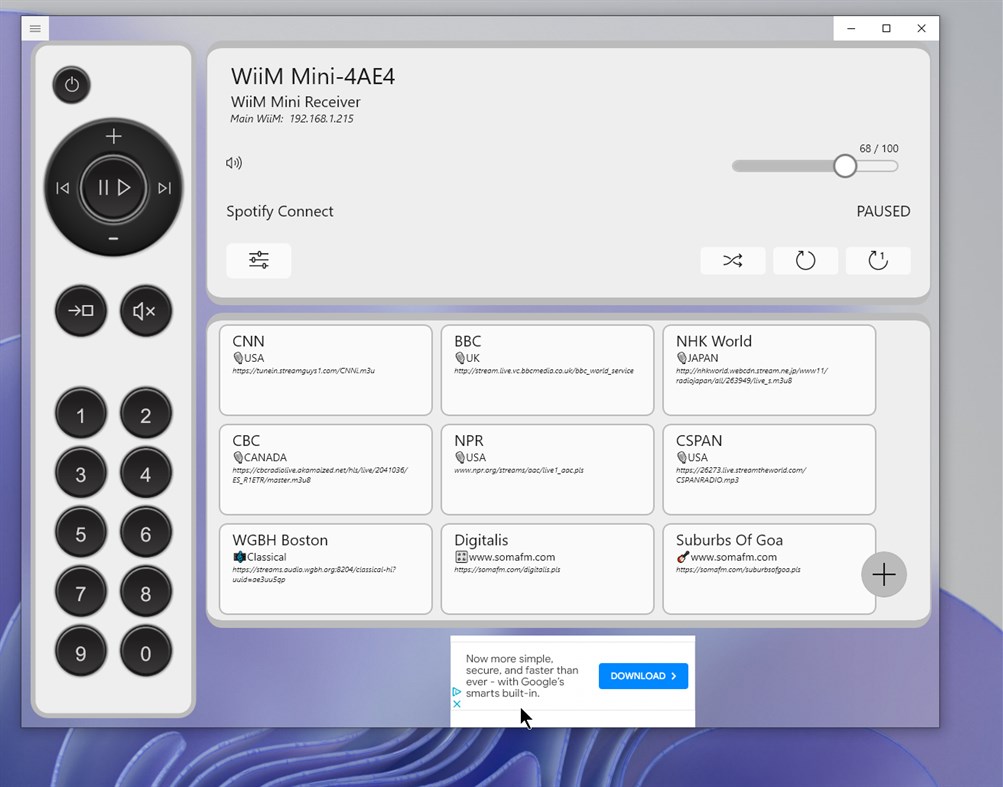1003x787 pixels.
Task: Enable repeat one playback
Action: point(877,260)
